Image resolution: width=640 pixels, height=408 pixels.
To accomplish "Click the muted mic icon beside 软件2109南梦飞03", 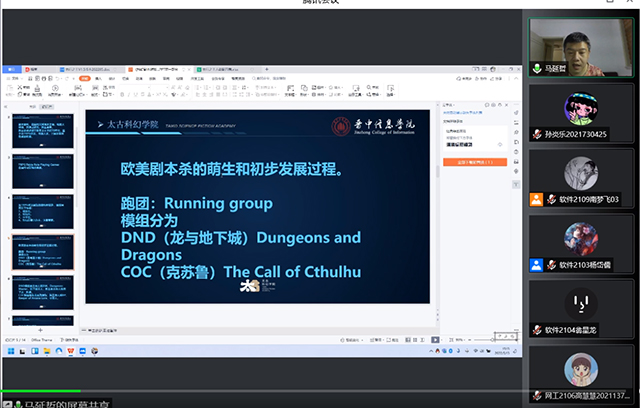I will tap(551, 199).
